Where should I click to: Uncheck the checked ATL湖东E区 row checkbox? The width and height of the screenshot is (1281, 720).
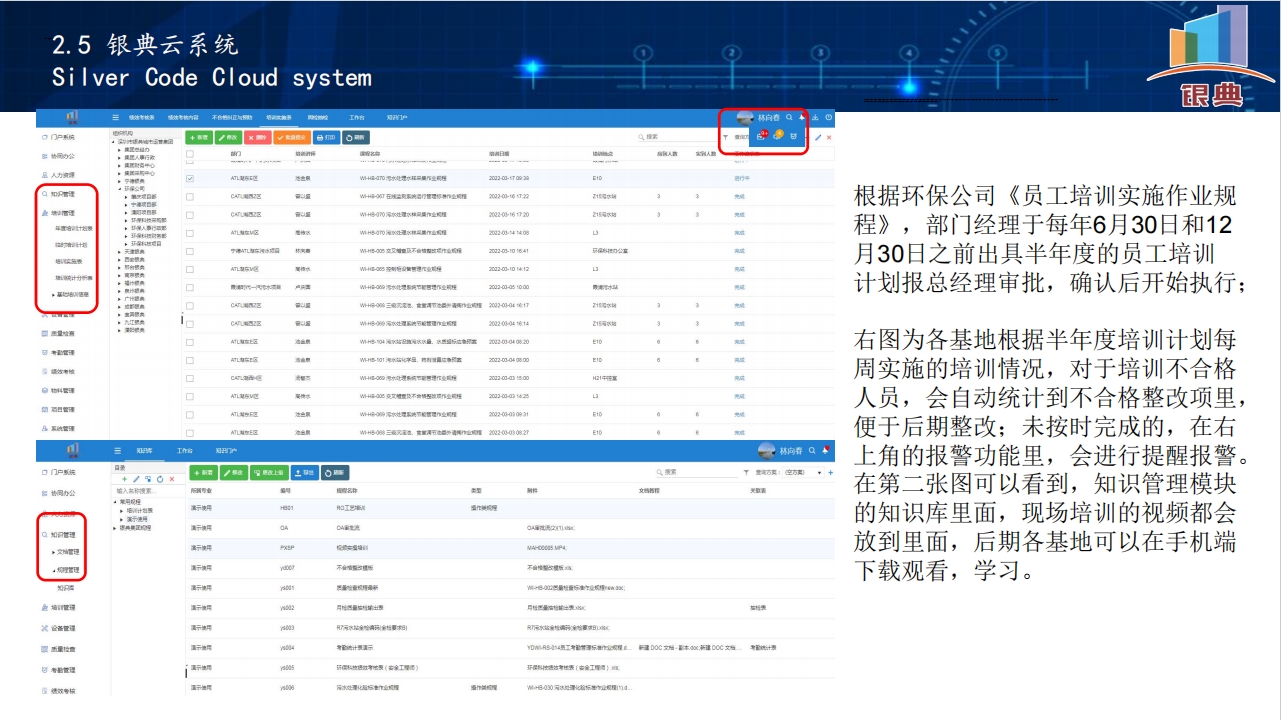tap(190, 179)
